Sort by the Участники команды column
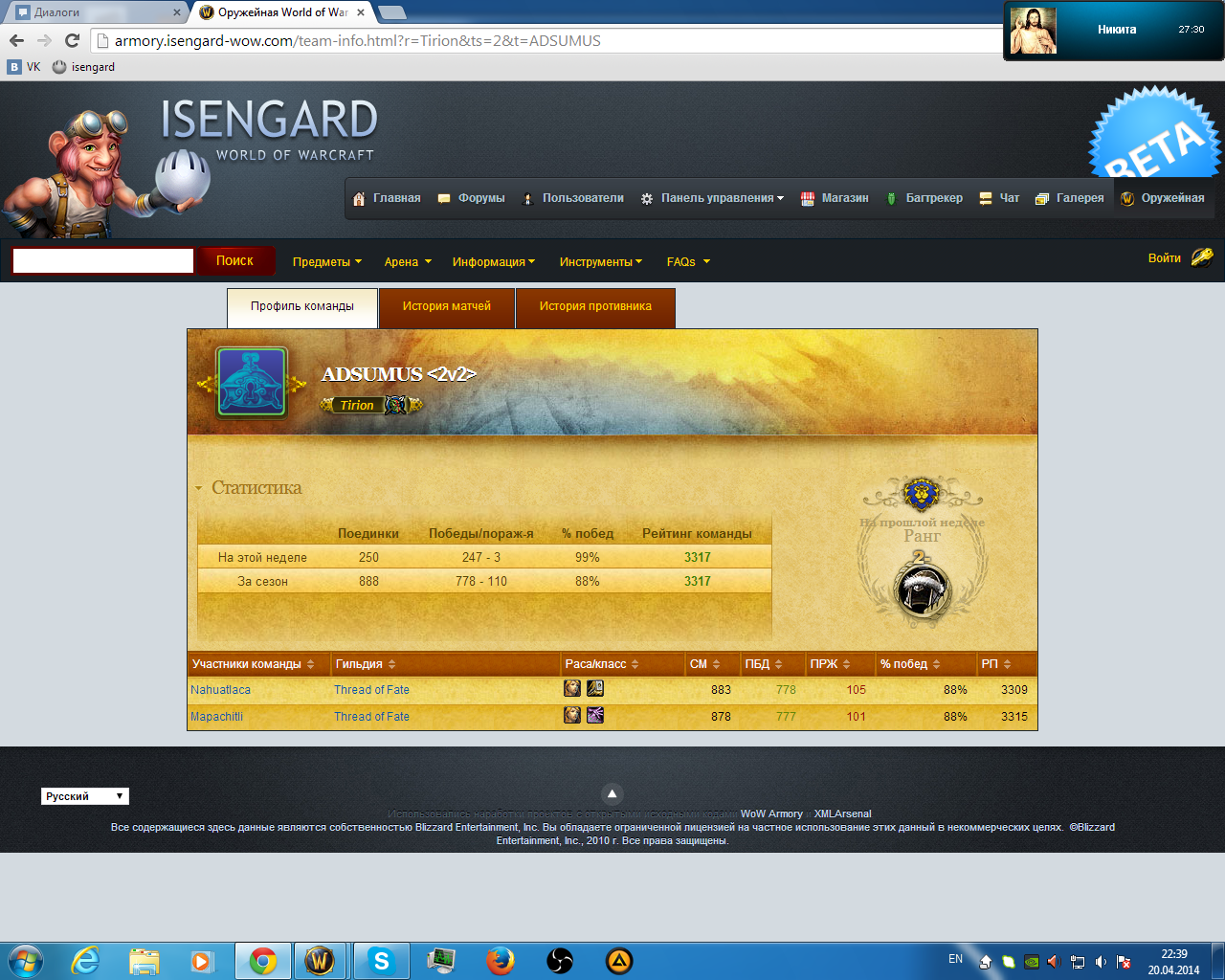This screenshot has height=980, width=1225. click(x=254, y=664)
